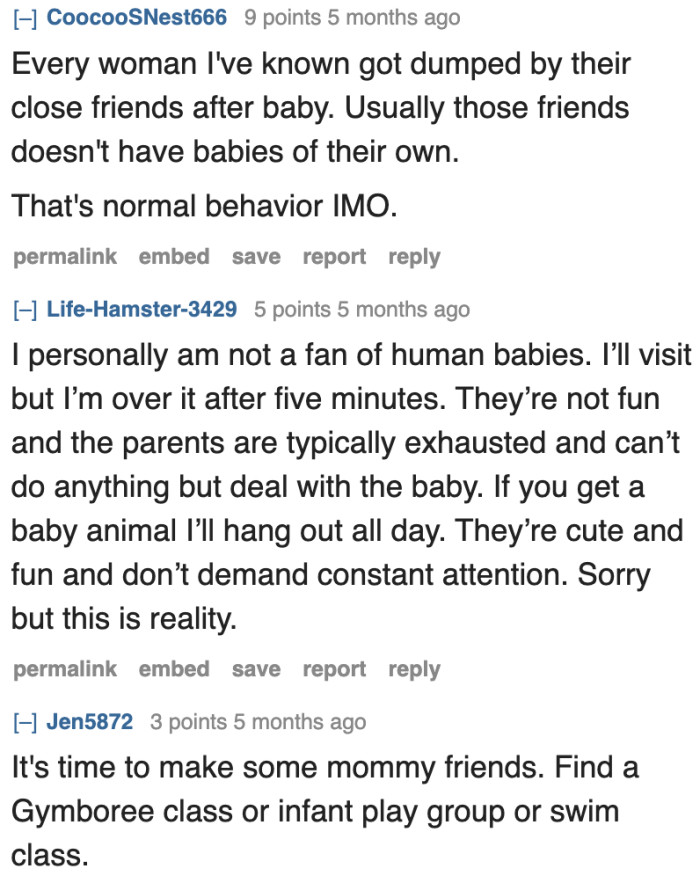This screenshot has width=700, height=876.
Task: Open the permalink for CoocooSNest666's comment
Action: pyautogui.click(x=63, y=257)
